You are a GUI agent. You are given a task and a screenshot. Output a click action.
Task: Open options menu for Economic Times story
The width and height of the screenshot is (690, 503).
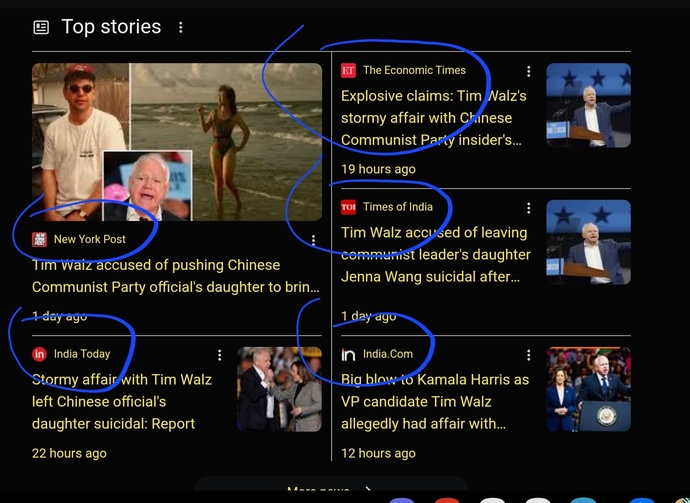pos(529,71)
